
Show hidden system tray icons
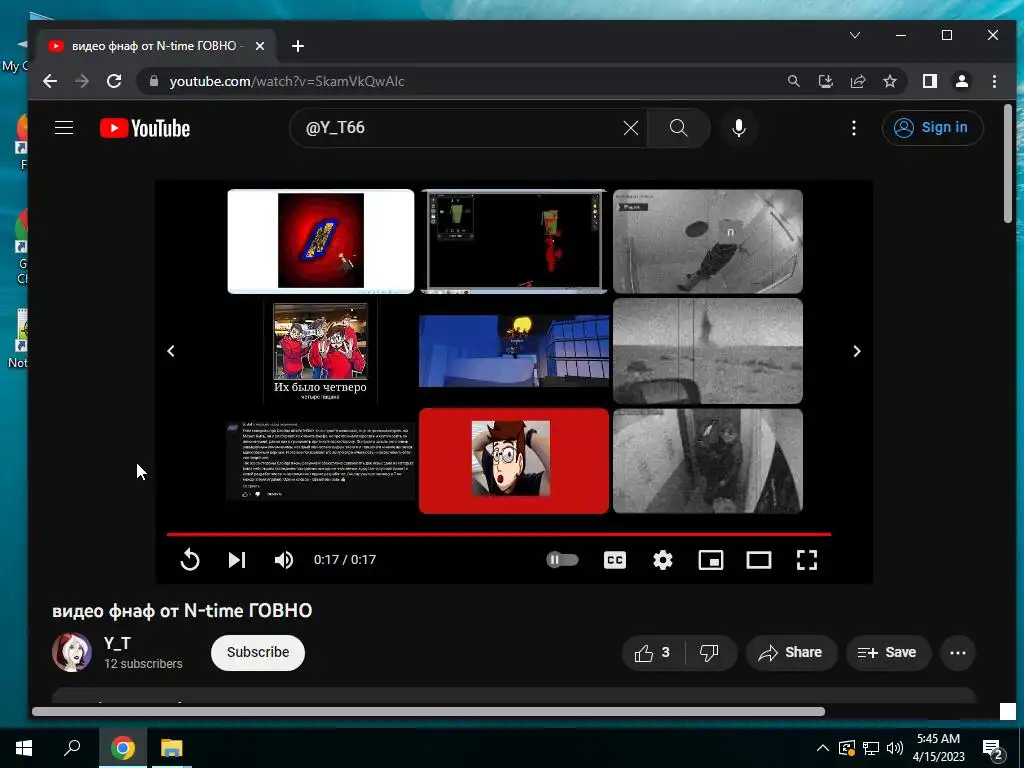click(823, 748)
